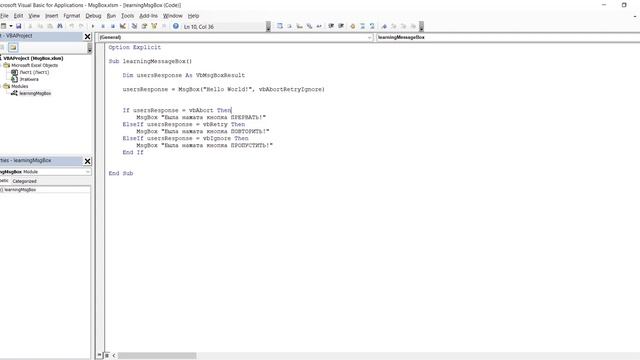Open the Run menu
Image resolution: width=640 pixels, height=360 pixels.
111,16
